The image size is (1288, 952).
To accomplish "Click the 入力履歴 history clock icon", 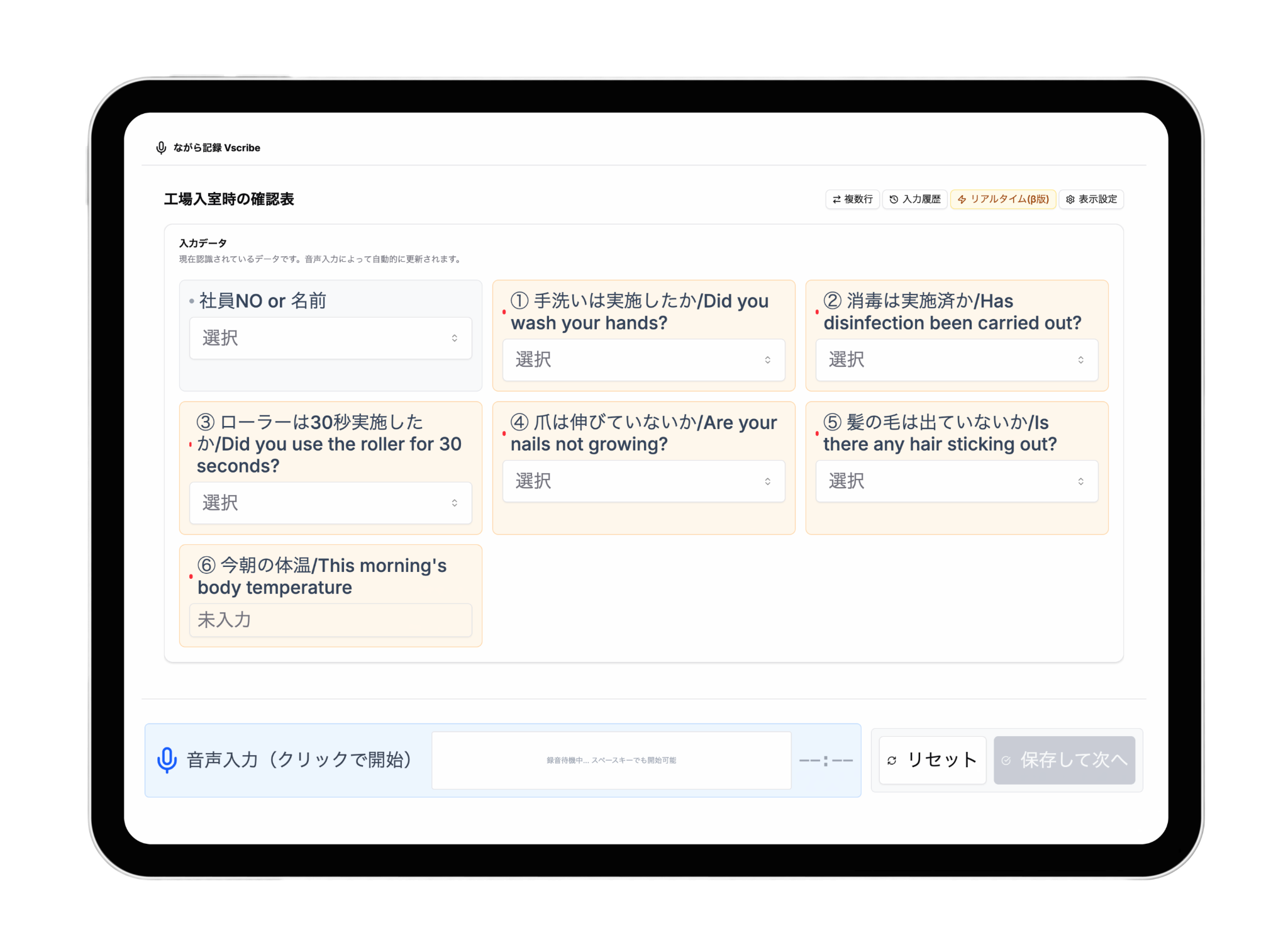I will [x=894, y=199].
